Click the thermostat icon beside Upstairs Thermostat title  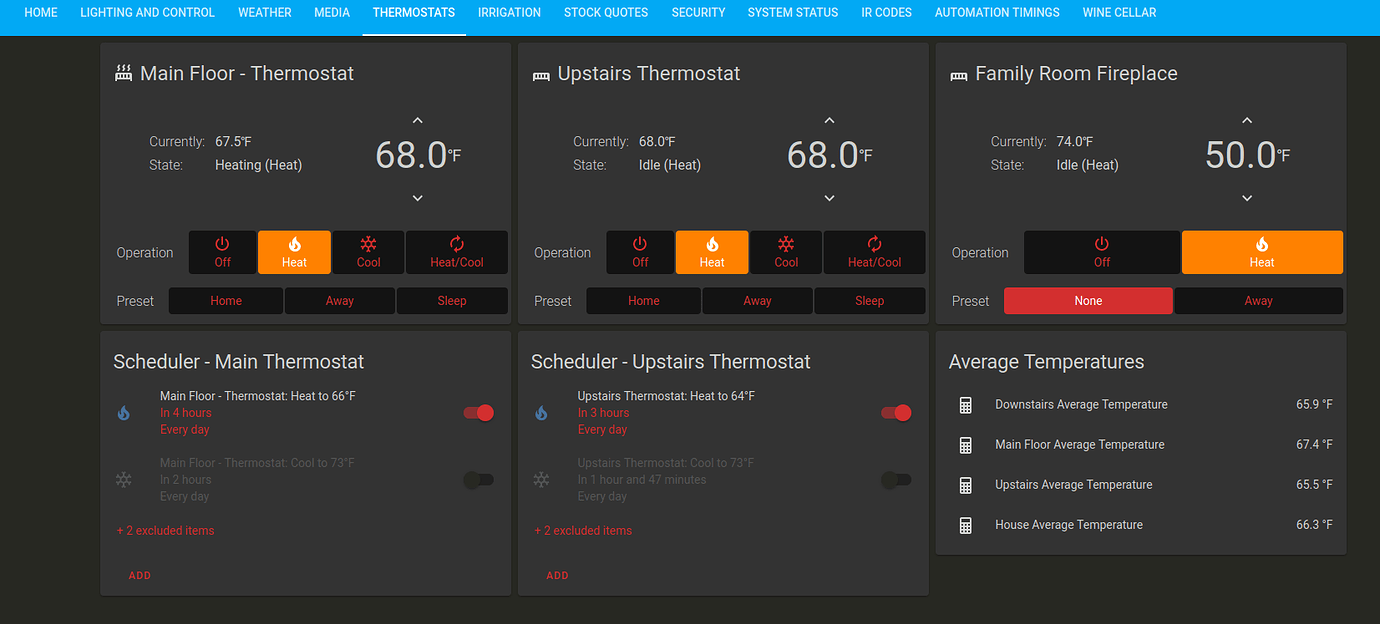pos(541,73)
